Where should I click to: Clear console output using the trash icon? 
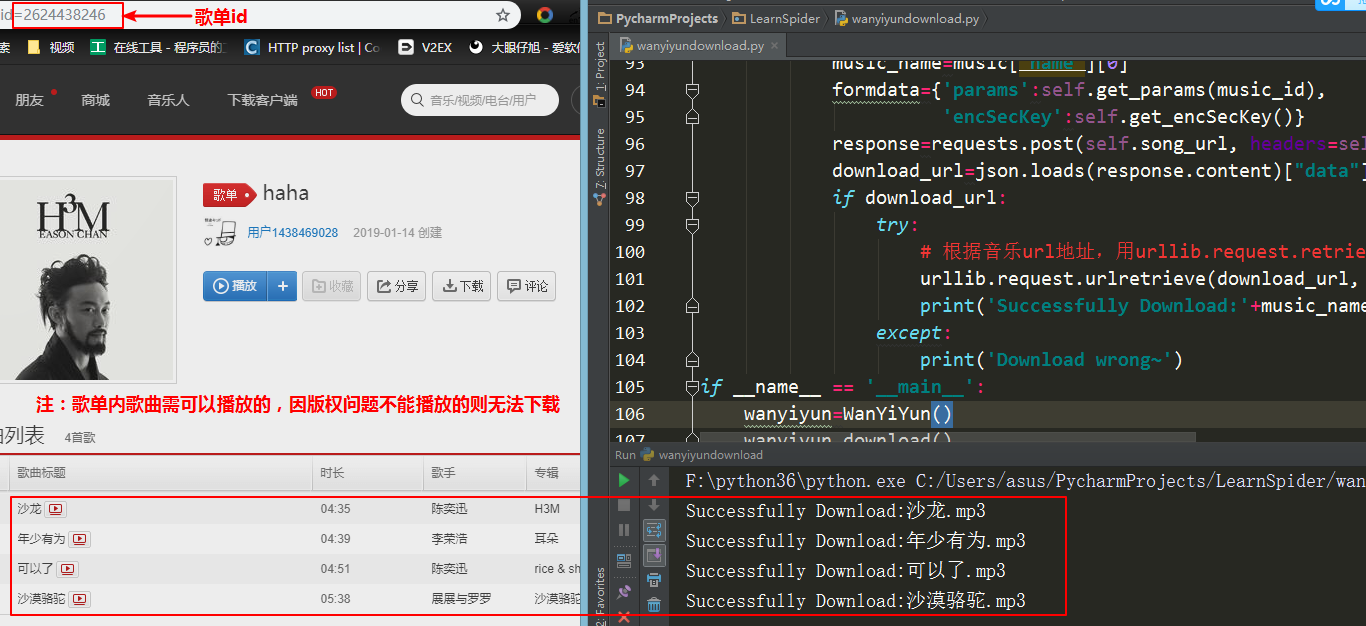point(654,604)
